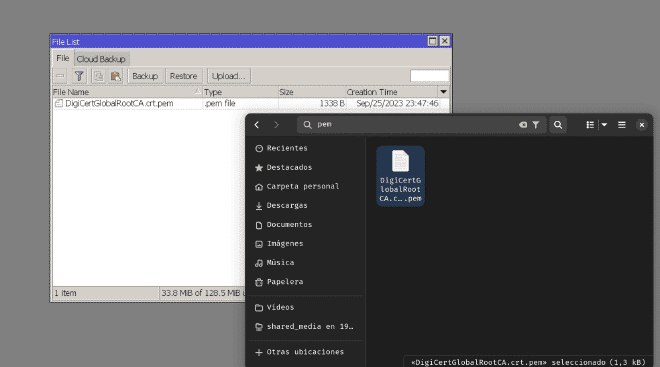660x367 pixels.
Task: Click the Sep/25/2023 23:47:46 cell
Action: (397, 104)
